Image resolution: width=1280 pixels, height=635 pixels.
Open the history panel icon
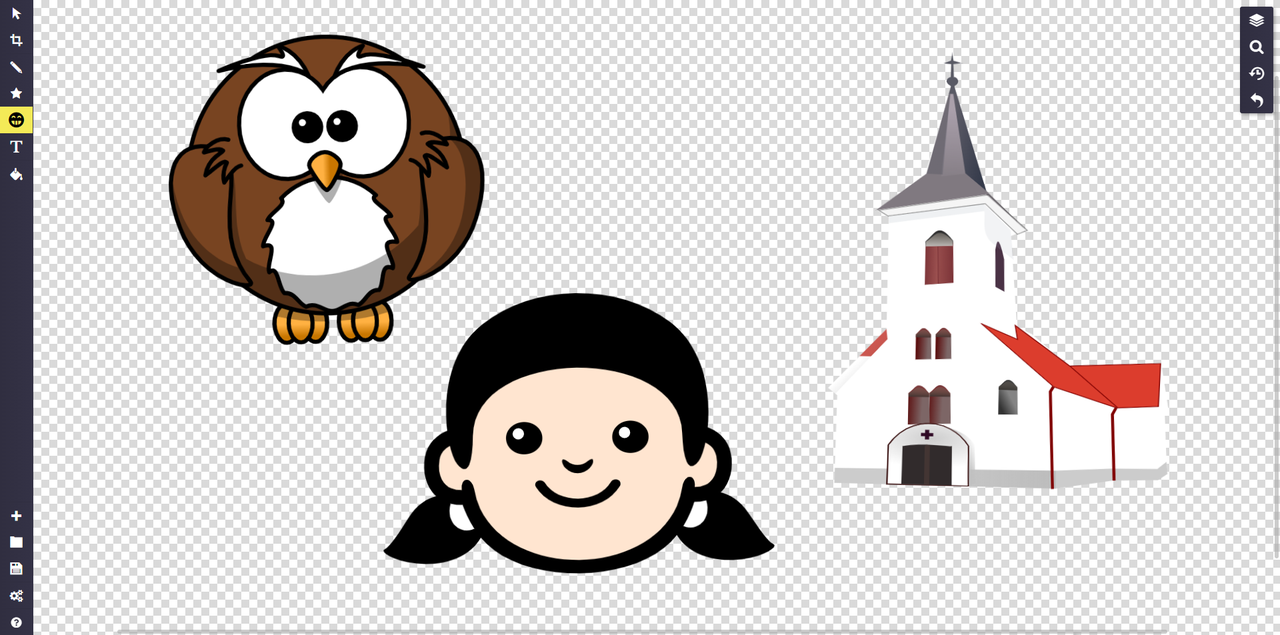[x=1257, y=74]
